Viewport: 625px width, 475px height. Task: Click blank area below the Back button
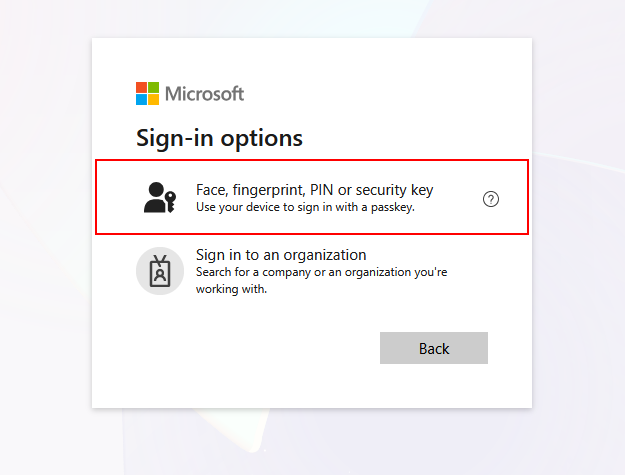click(x=433, y=387)
